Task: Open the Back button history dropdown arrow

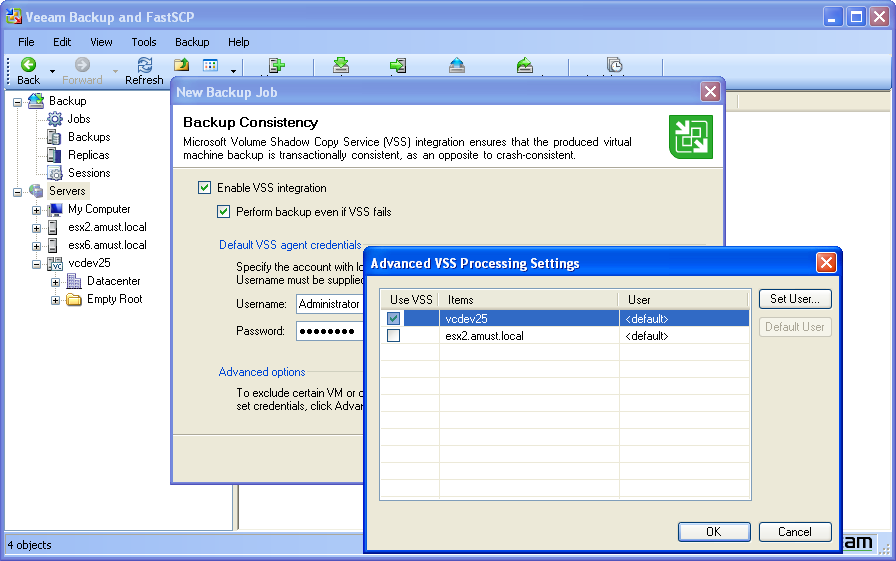Action: pyautogui.click(x=52, y=71)
